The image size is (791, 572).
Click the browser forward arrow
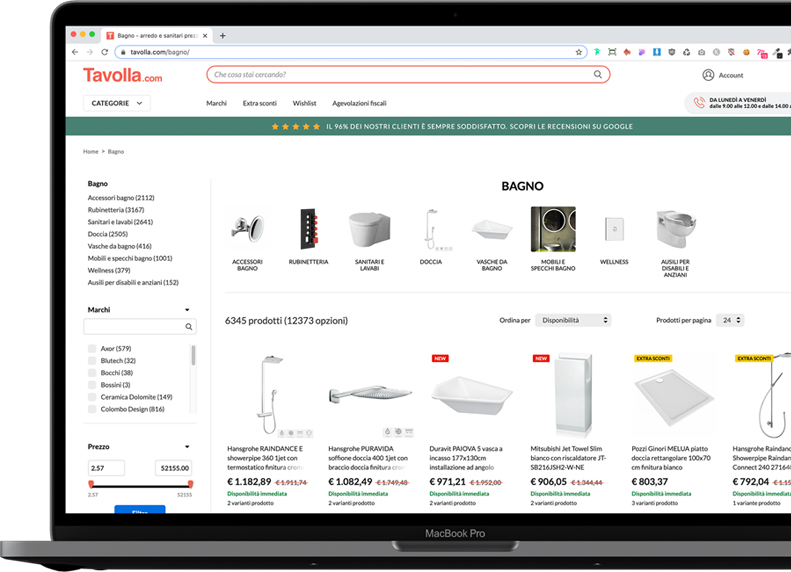[90, 52]
